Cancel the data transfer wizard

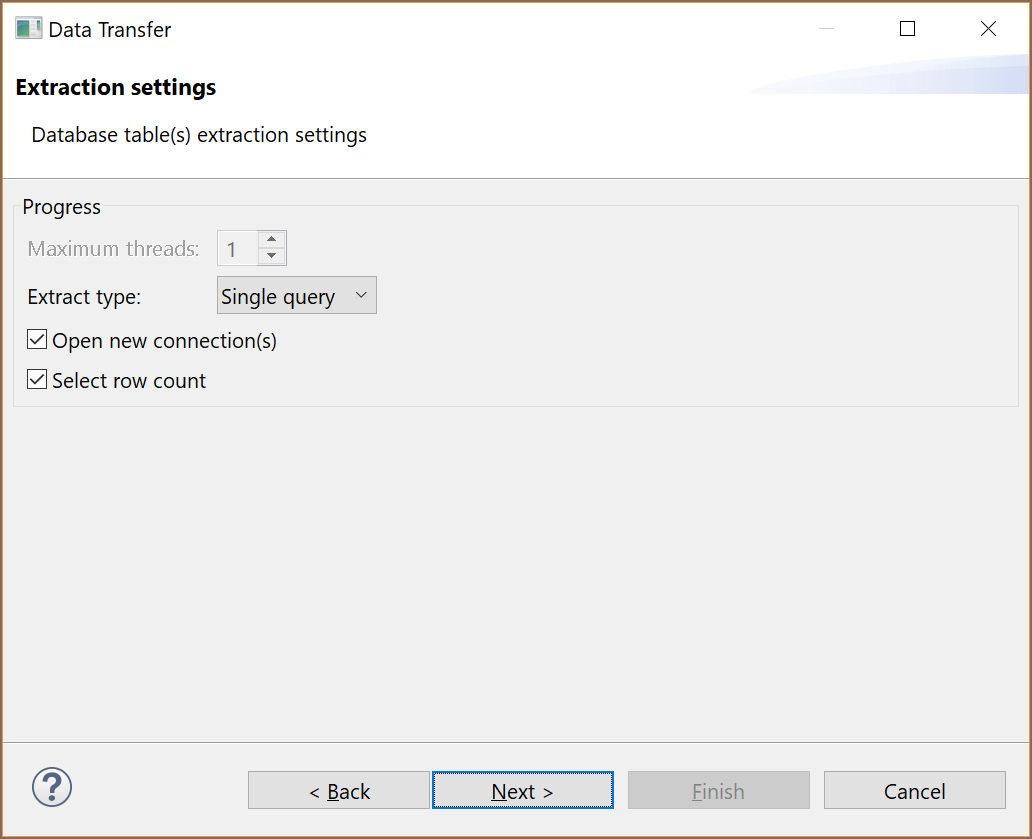point(914,791)
